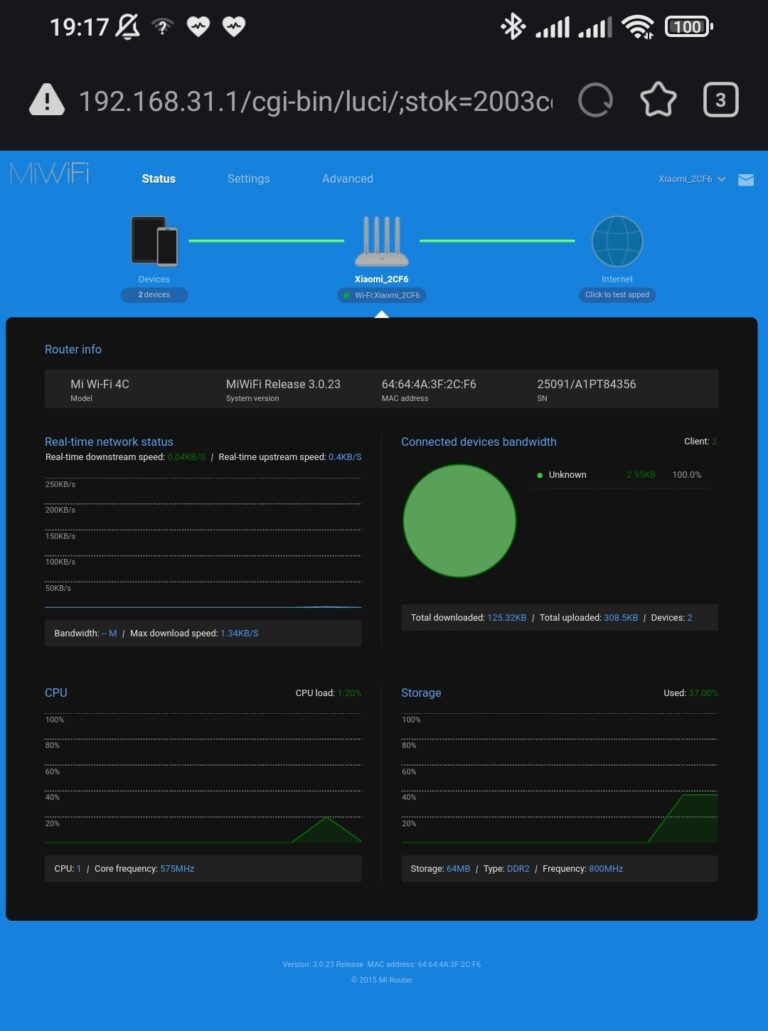Viewport: 768px width, 1031px height.
Task: Click the Wi-Fi:Xiaomi_2CF6 status pill
Action: (382, 295)
